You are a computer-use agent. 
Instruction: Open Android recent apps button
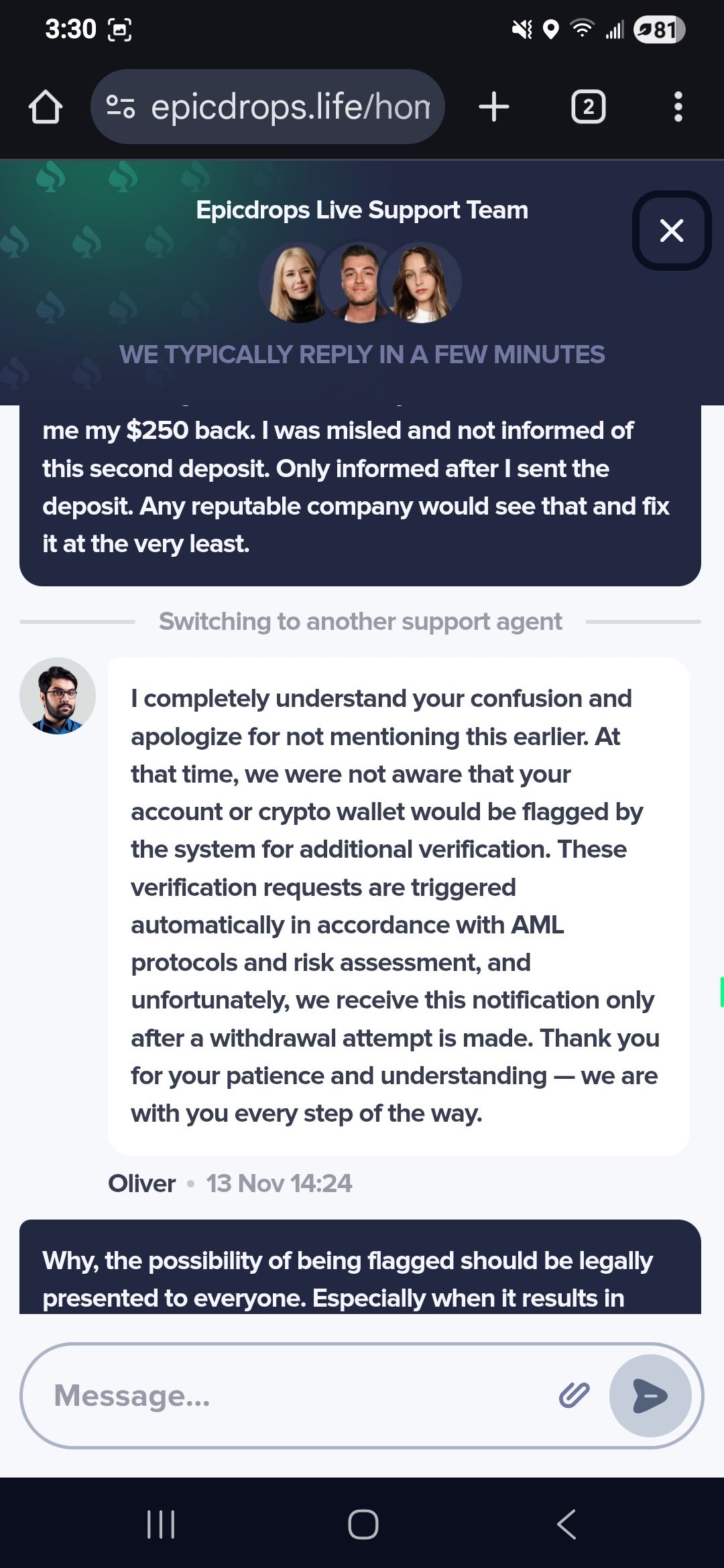(161, 1524)
